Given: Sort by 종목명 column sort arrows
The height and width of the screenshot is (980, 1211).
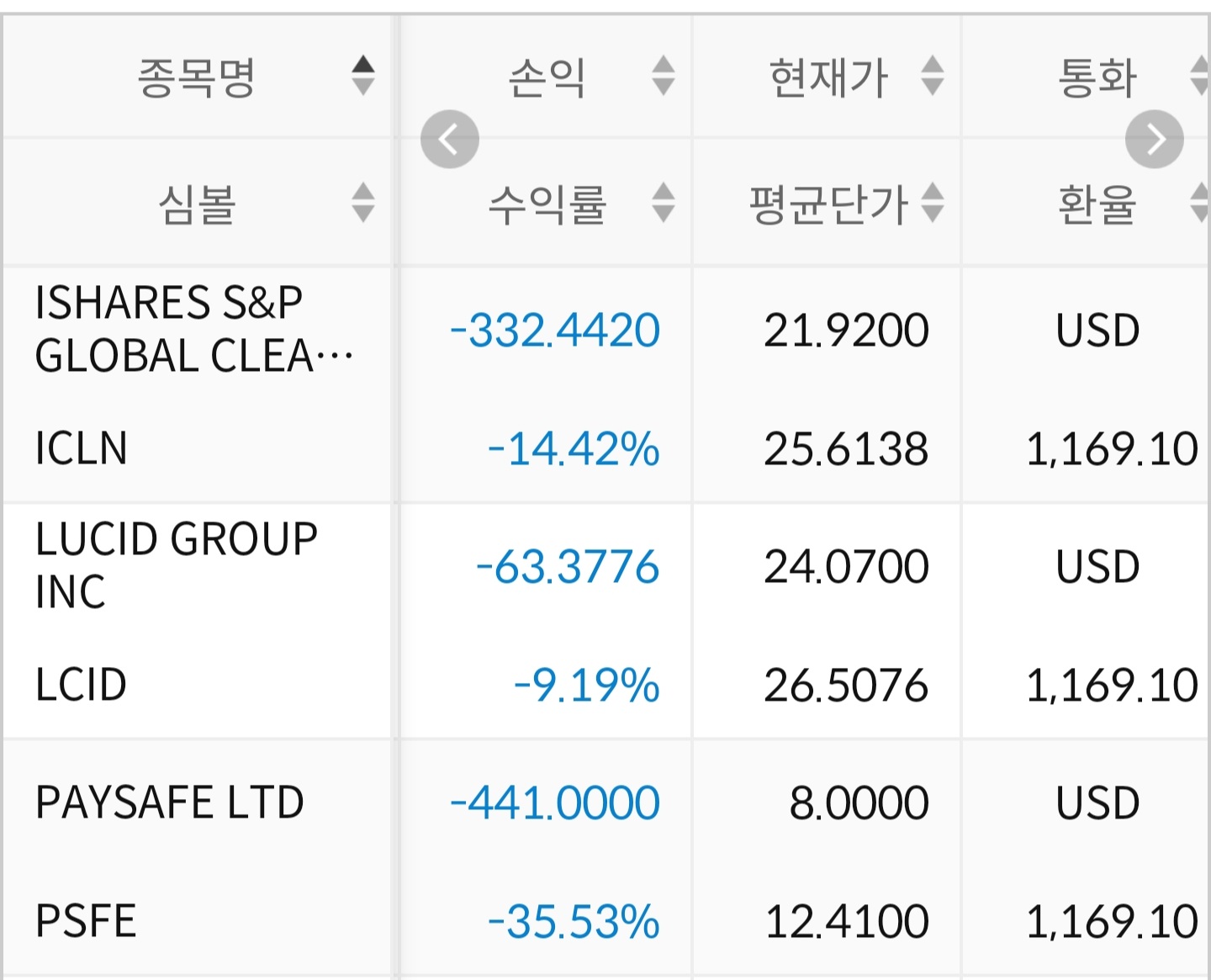Looking at the screenshot, I should 362,76.
